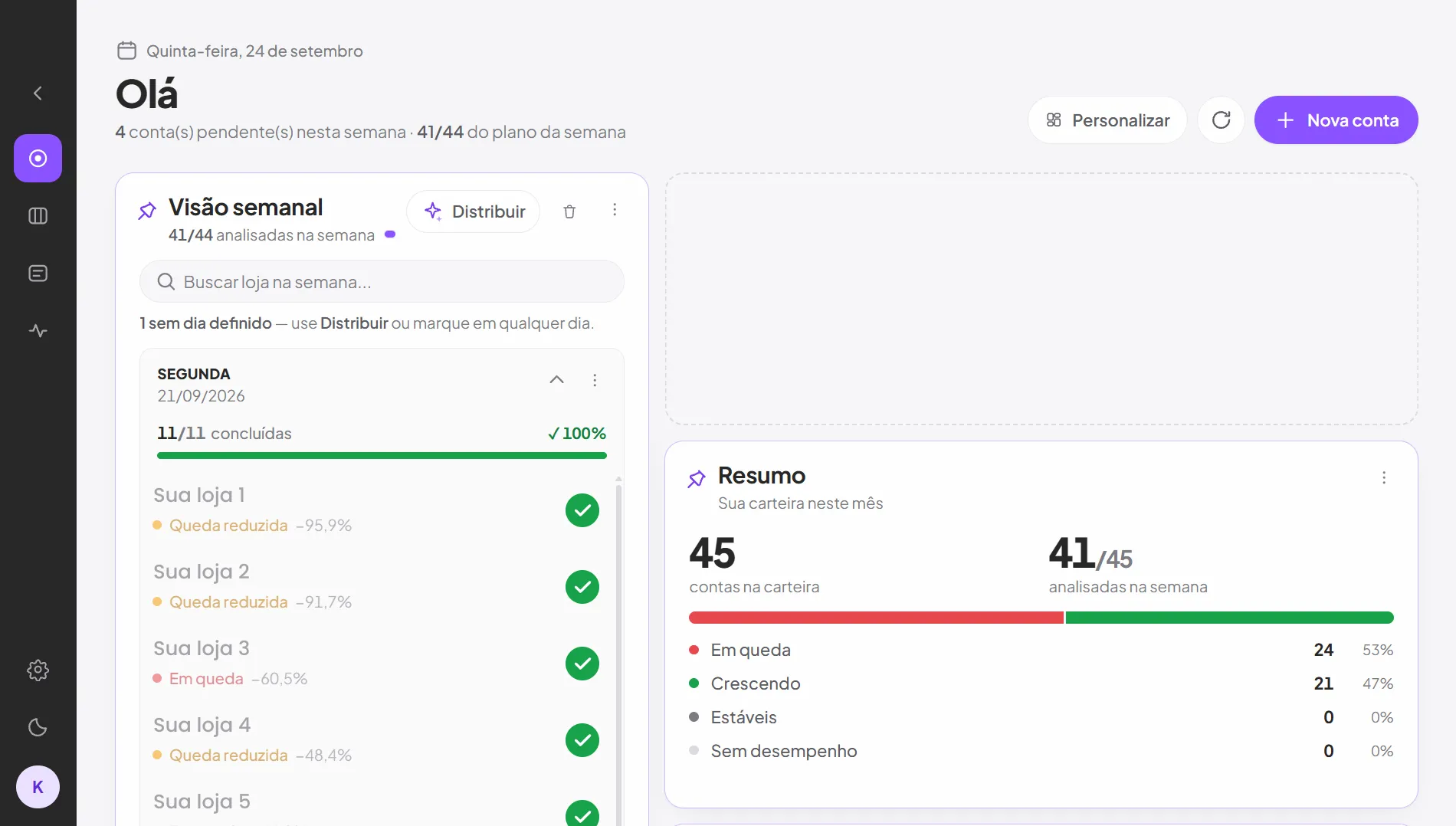Open Sua loja 1 row
The height and width of the screenshot is (826, 1456).
pyautogui.click(x=378, y=510)
